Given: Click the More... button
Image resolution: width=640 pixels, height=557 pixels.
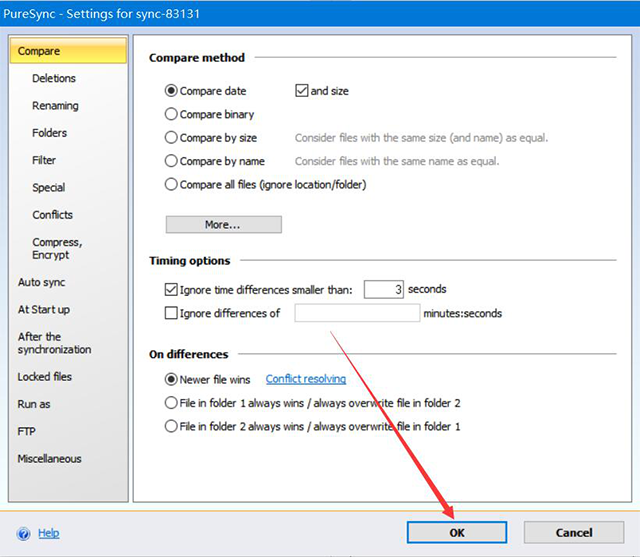Looking at the screenshot, I should click(x=223, y=224).
